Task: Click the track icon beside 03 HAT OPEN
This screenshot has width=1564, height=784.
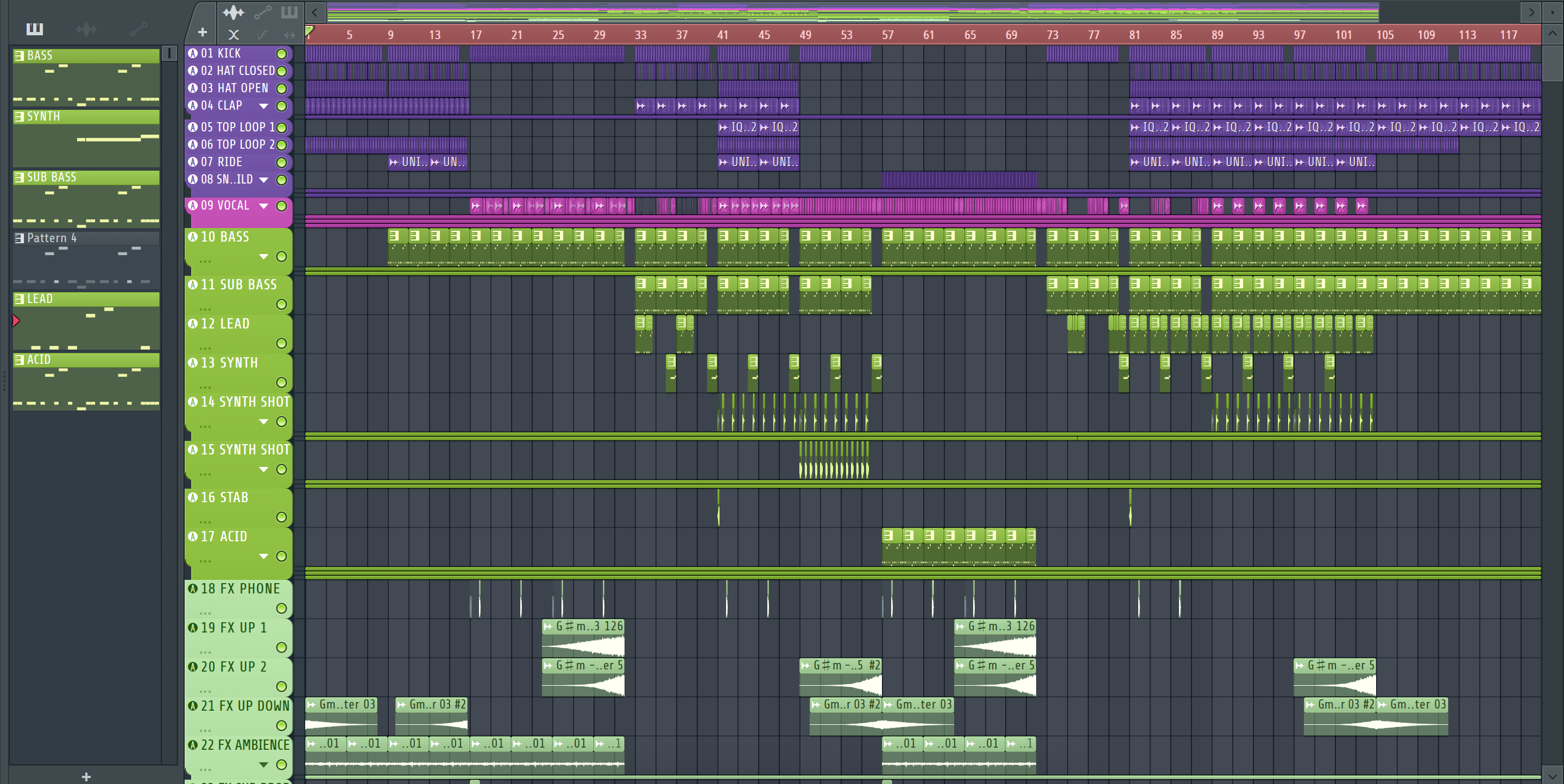Action: pos(193,88)
